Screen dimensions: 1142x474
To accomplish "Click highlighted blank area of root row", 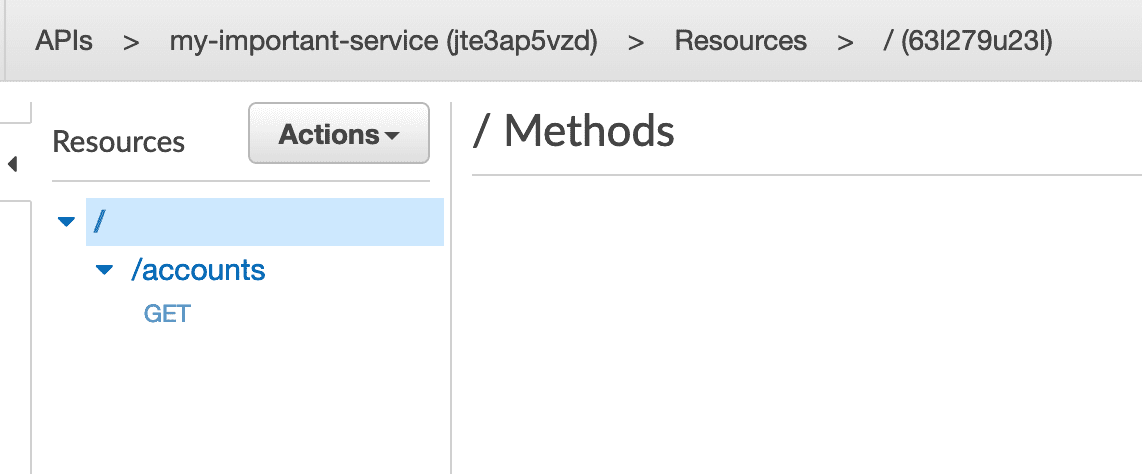I will point(277,222).
